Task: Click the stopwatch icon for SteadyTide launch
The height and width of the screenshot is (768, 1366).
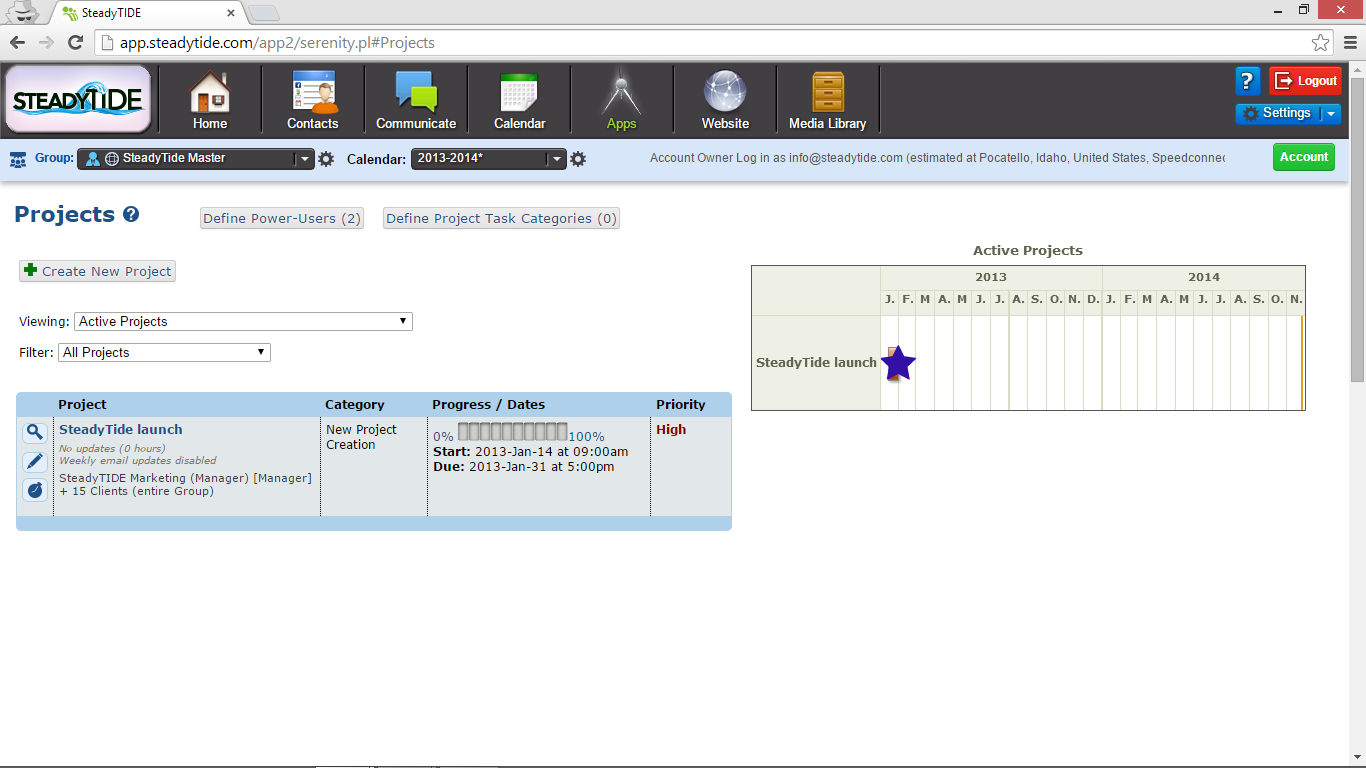Action: pos(35,490)
